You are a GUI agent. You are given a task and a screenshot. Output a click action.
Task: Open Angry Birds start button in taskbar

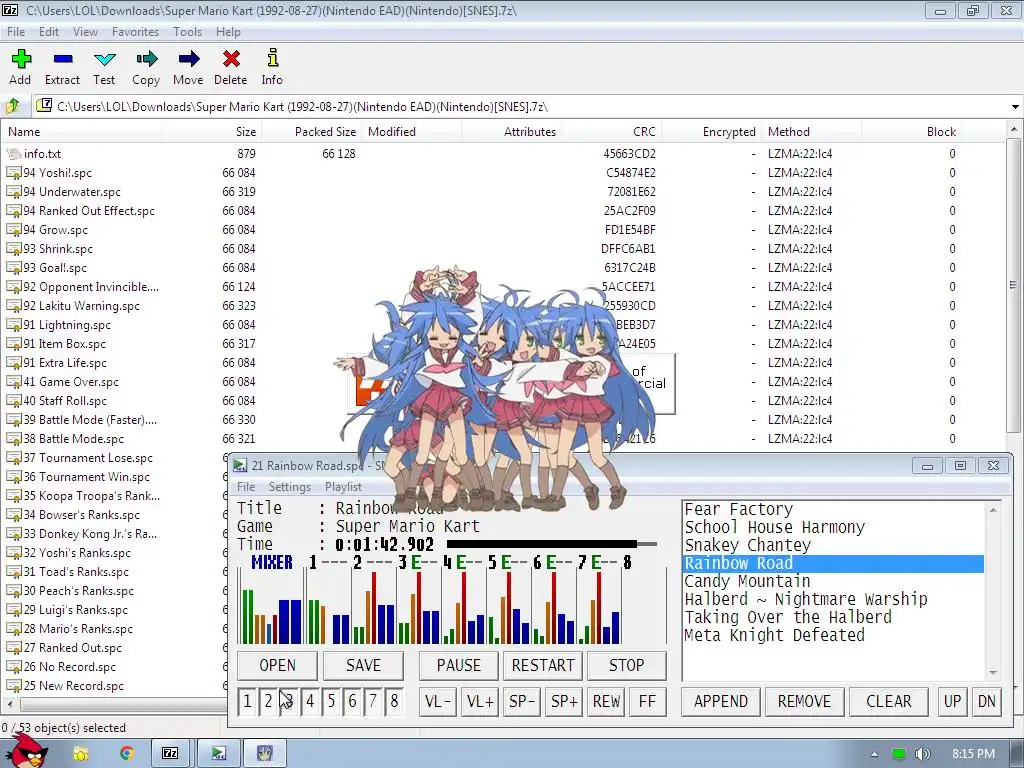point(27,751)
